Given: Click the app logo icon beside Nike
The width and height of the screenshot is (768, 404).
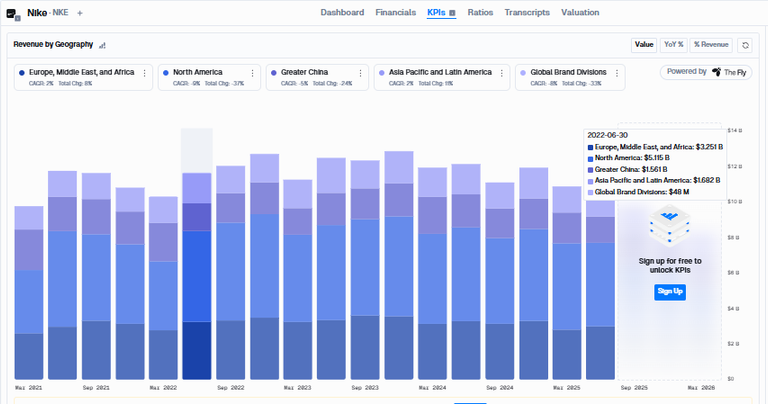Looking at the screenshot, I should 13,14.
